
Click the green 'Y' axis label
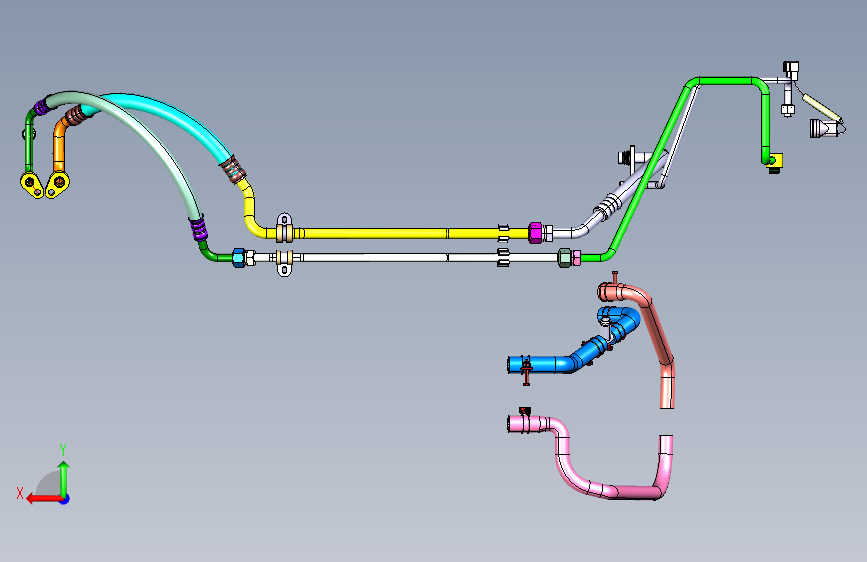(63, 450)
